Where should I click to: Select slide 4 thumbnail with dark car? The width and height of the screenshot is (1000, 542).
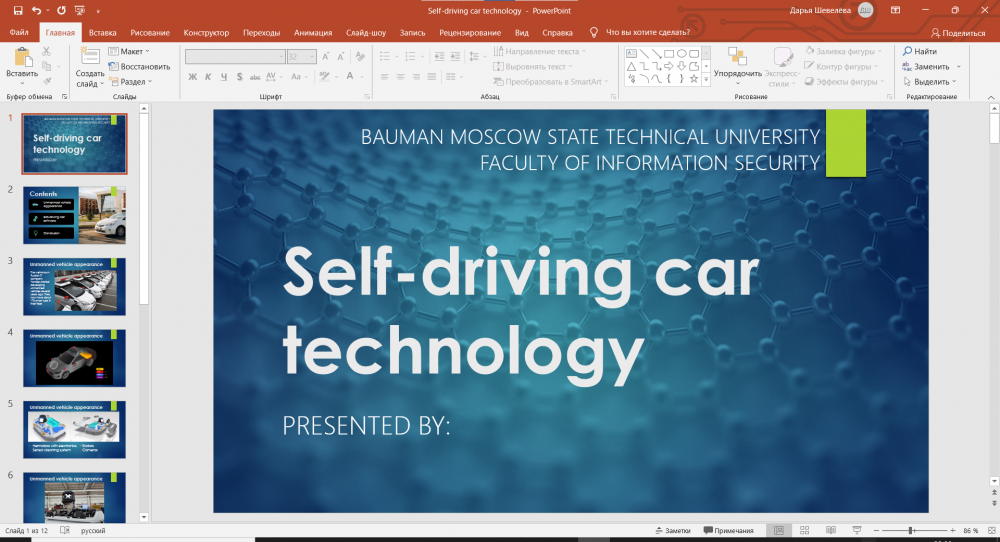point(75,358)
